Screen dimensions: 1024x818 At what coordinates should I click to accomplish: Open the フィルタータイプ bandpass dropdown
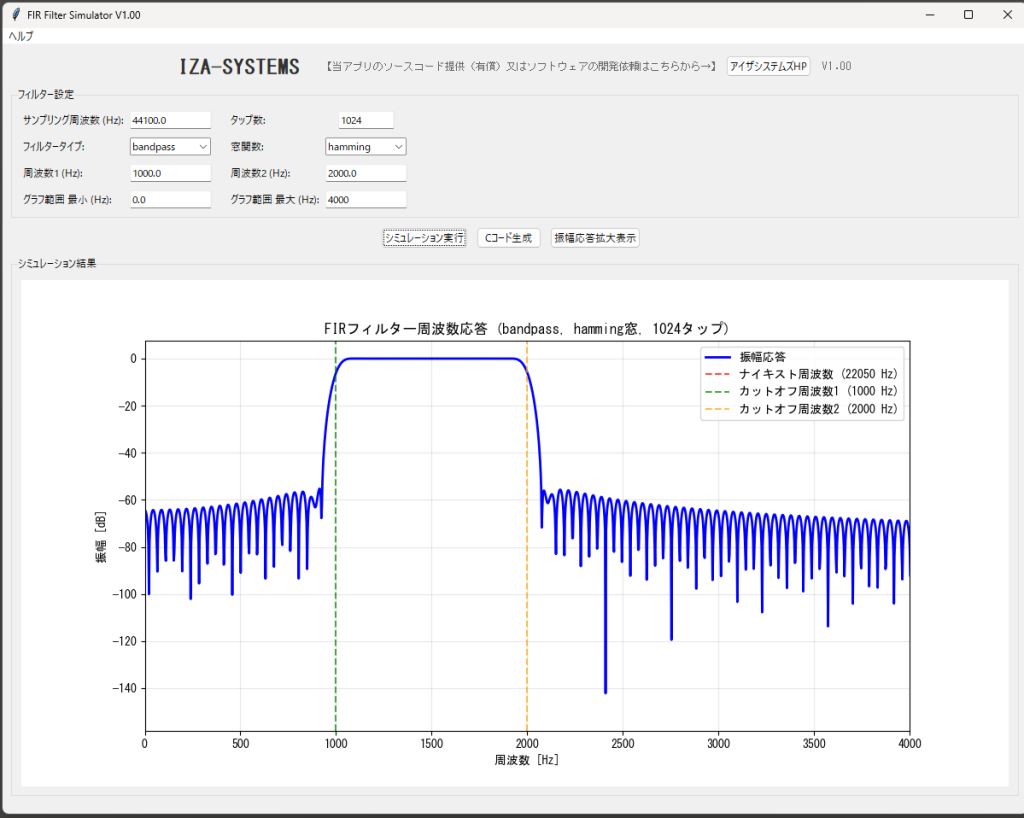click(x=170, y=147)
